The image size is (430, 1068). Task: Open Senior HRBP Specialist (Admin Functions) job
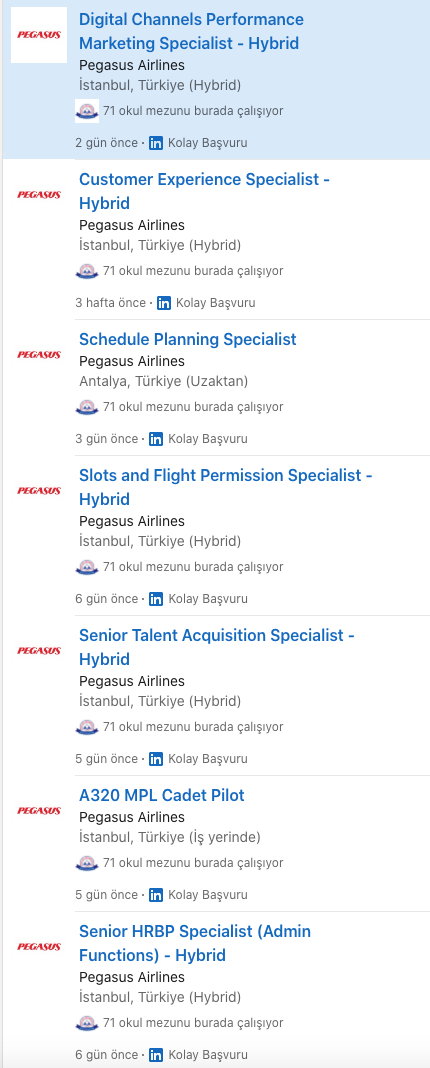tap(195, 943)
